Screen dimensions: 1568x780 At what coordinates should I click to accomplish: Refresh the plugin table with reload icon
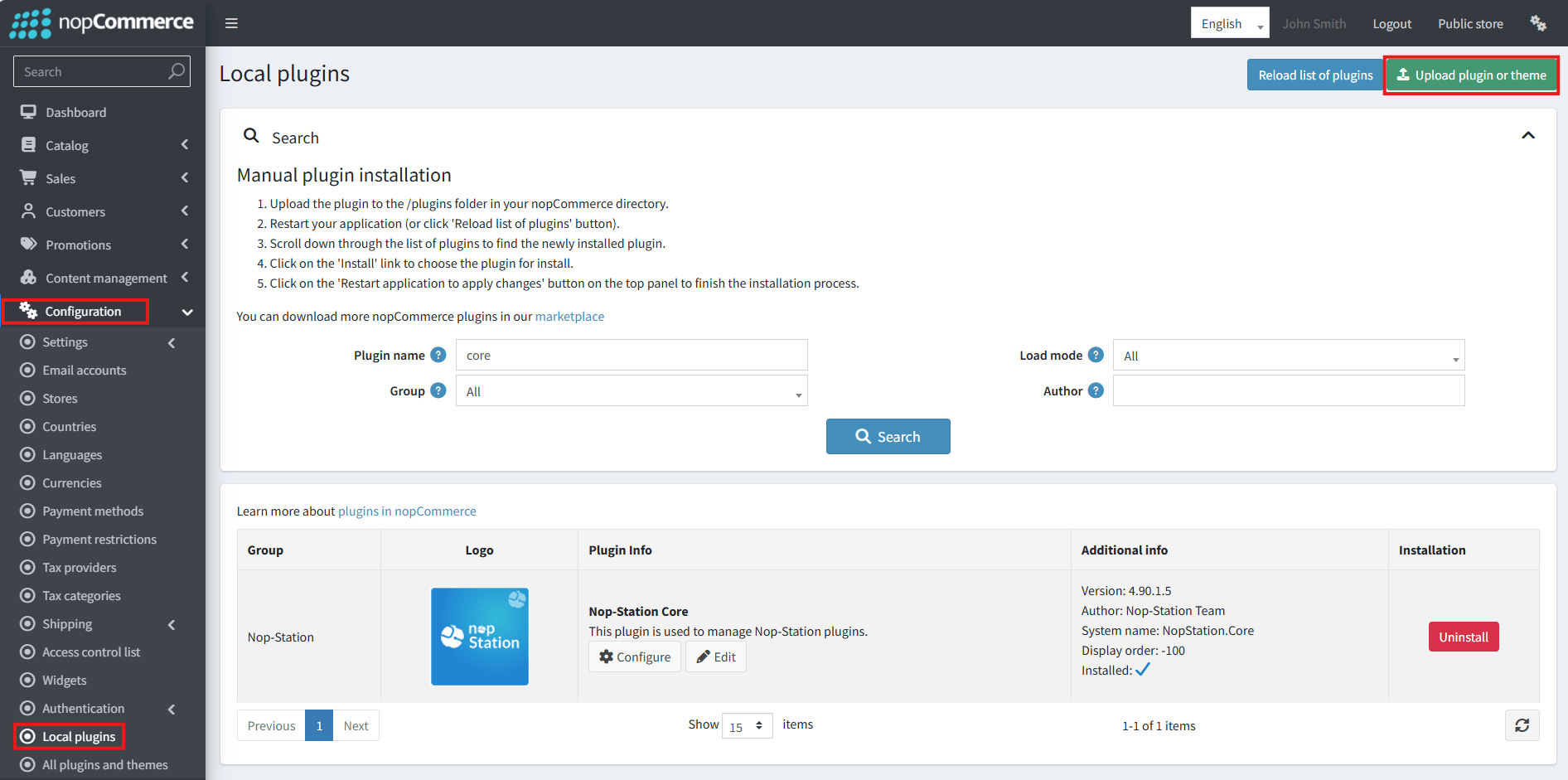tap(1522, 725)
